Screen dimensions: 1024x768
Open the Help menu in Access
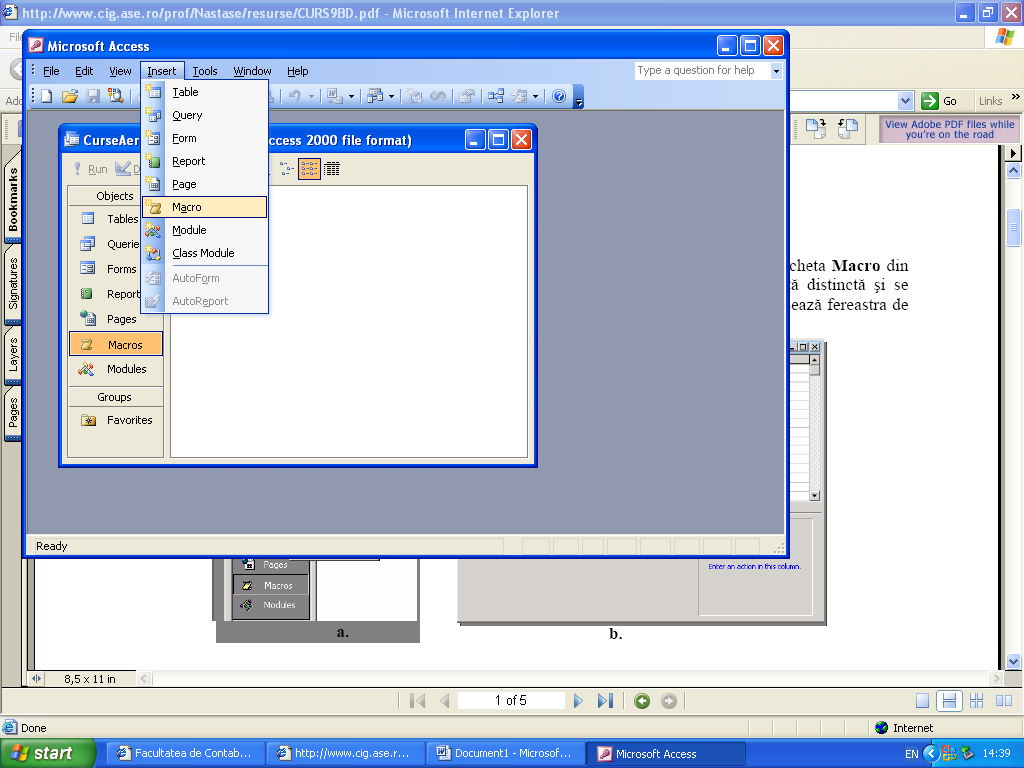(x=298, y=71)
